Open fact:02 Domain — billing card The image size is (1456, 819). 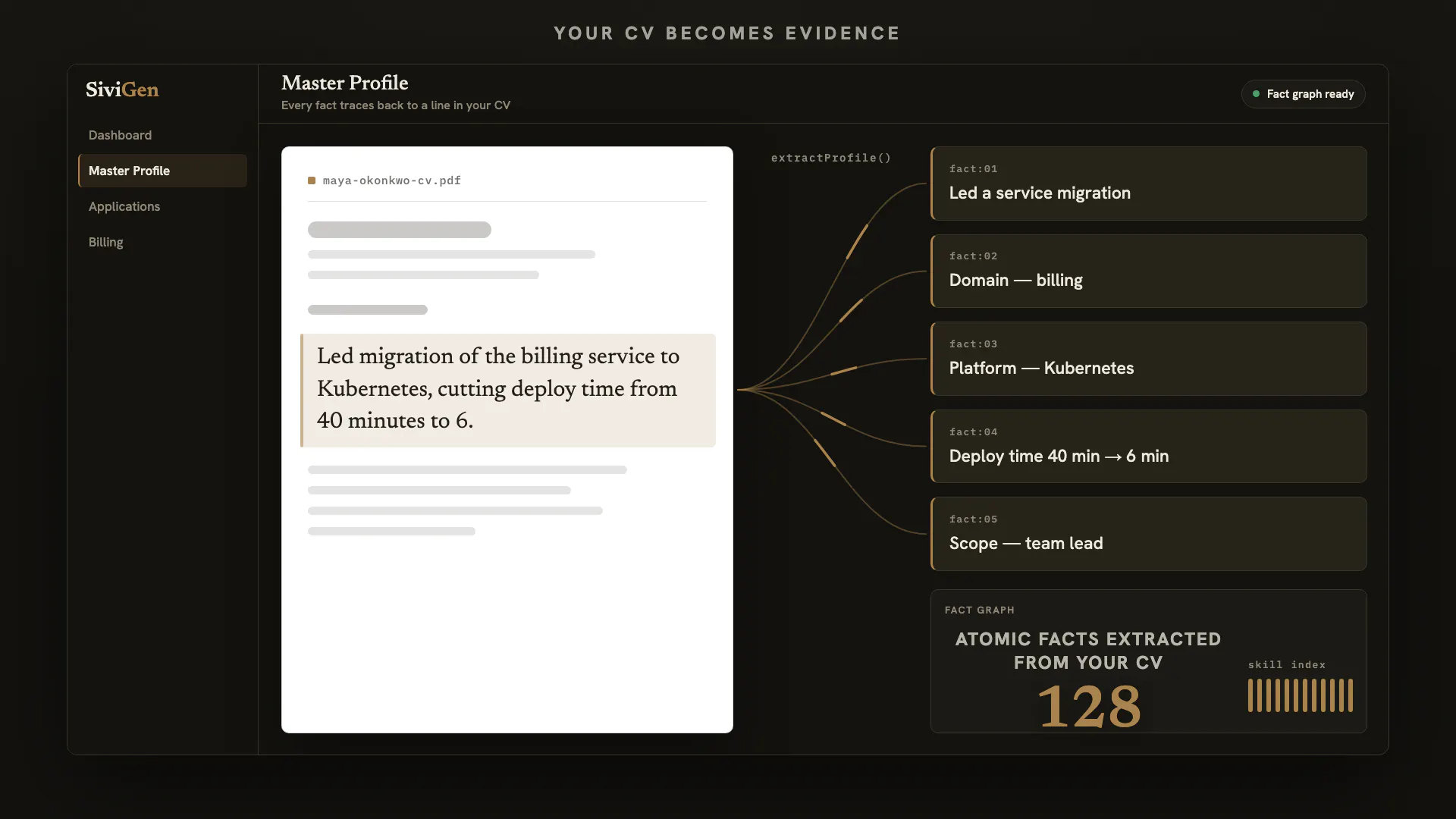[1148, 271]
